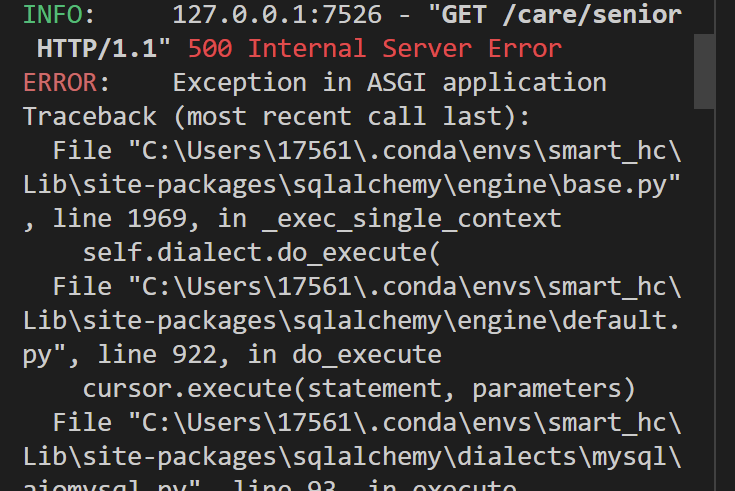
Task: Click the line 1969 text
Action: pos(120,219)
